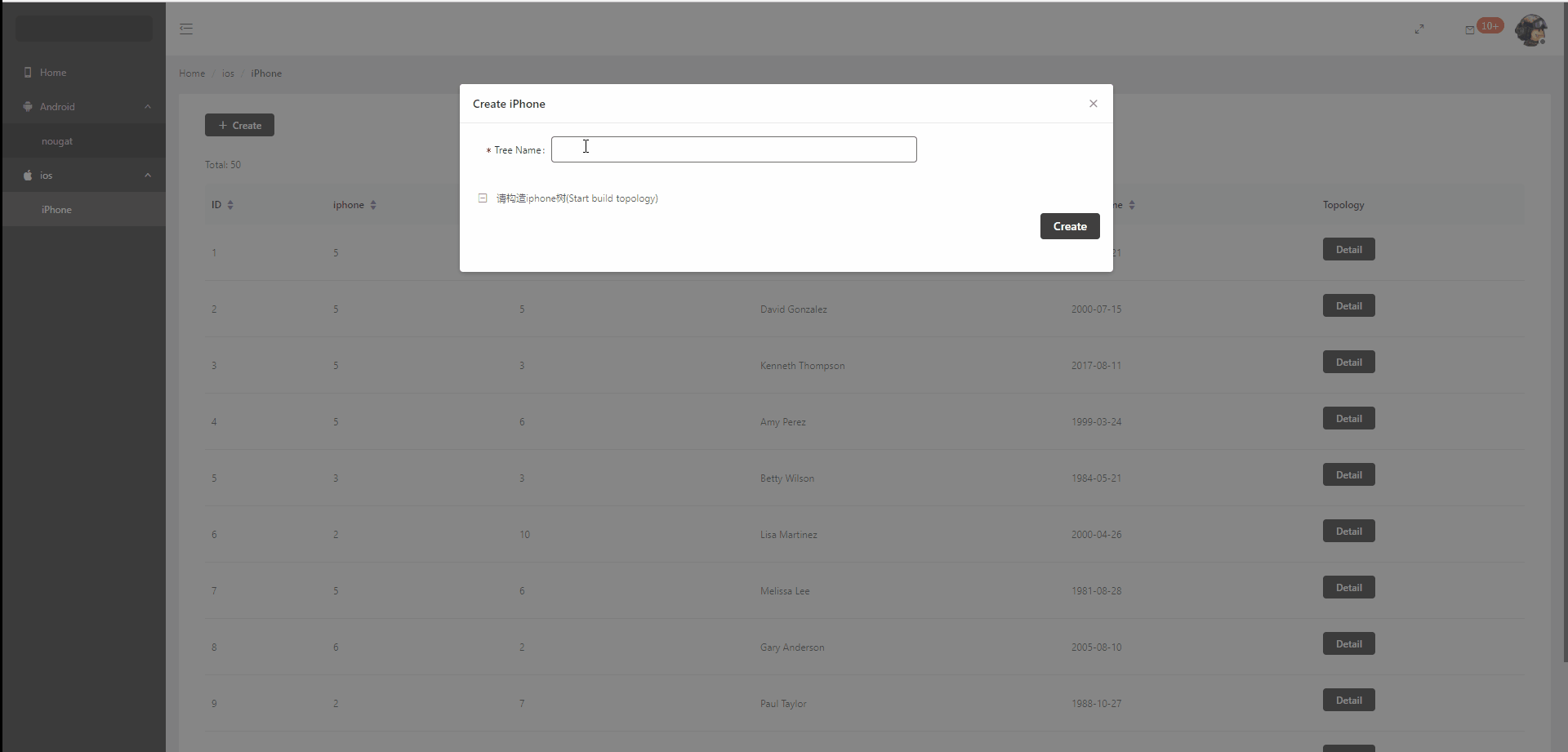Open Detail for Betty Wilson row
The width and height of the screenshot is (1568, 752).
[1349, 475]
